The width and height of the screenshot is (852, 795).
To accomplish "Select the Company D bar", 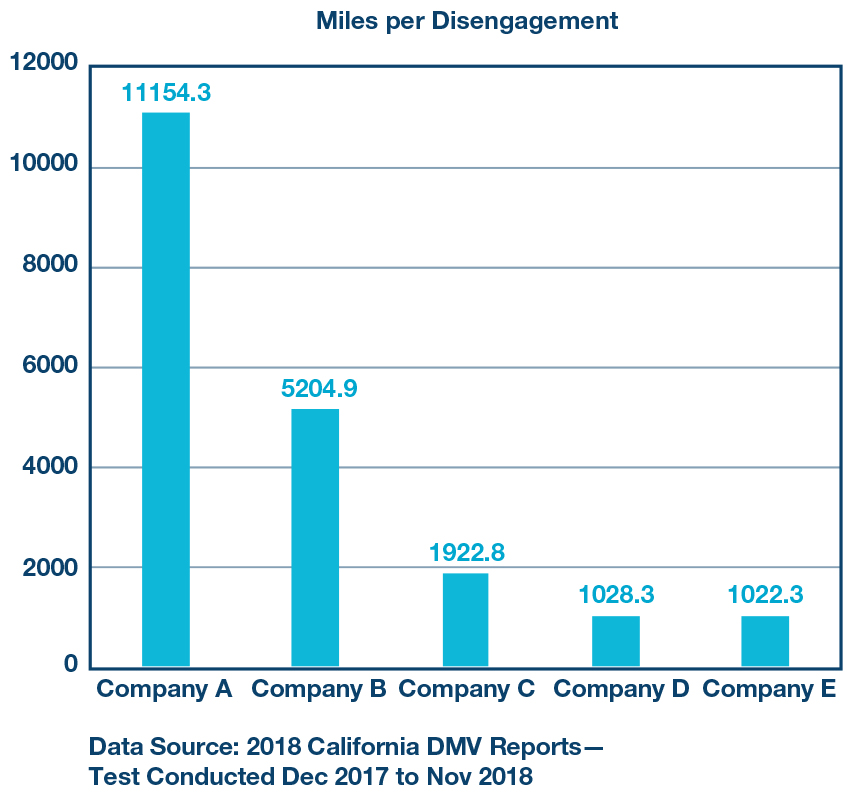I will click(x=615, y=641).
